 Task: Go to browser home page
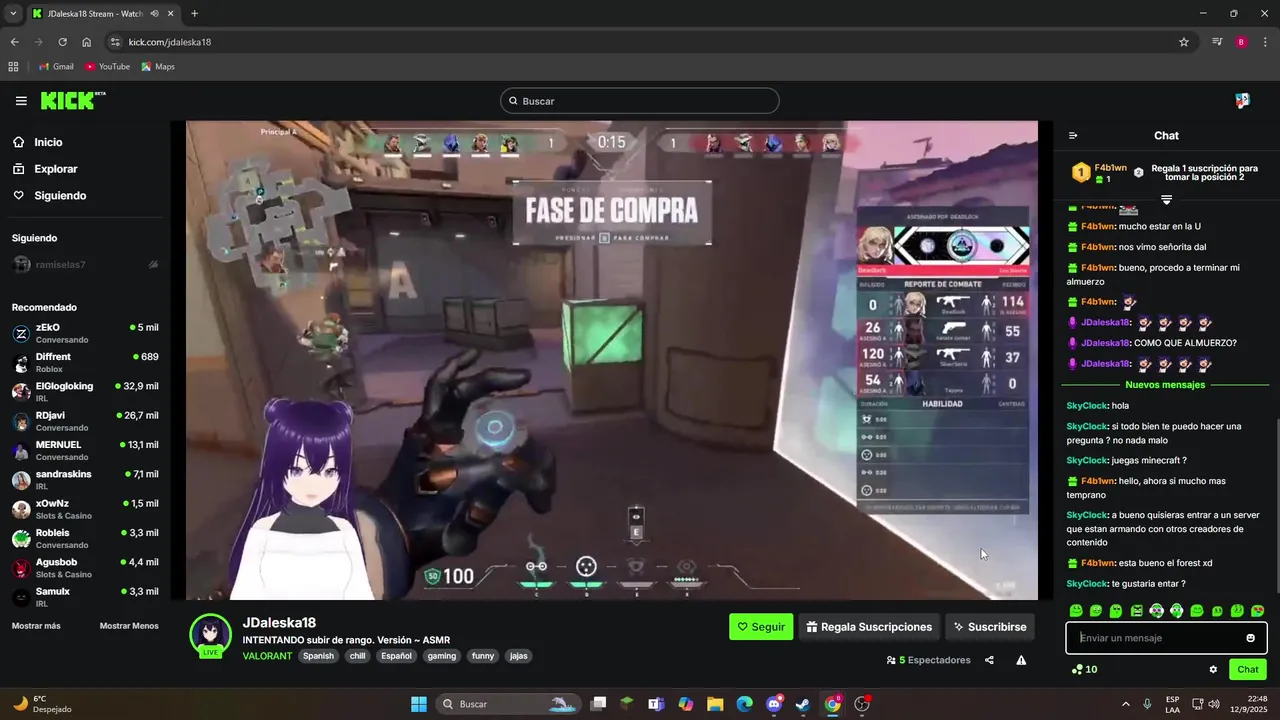[x=87, y=42]
